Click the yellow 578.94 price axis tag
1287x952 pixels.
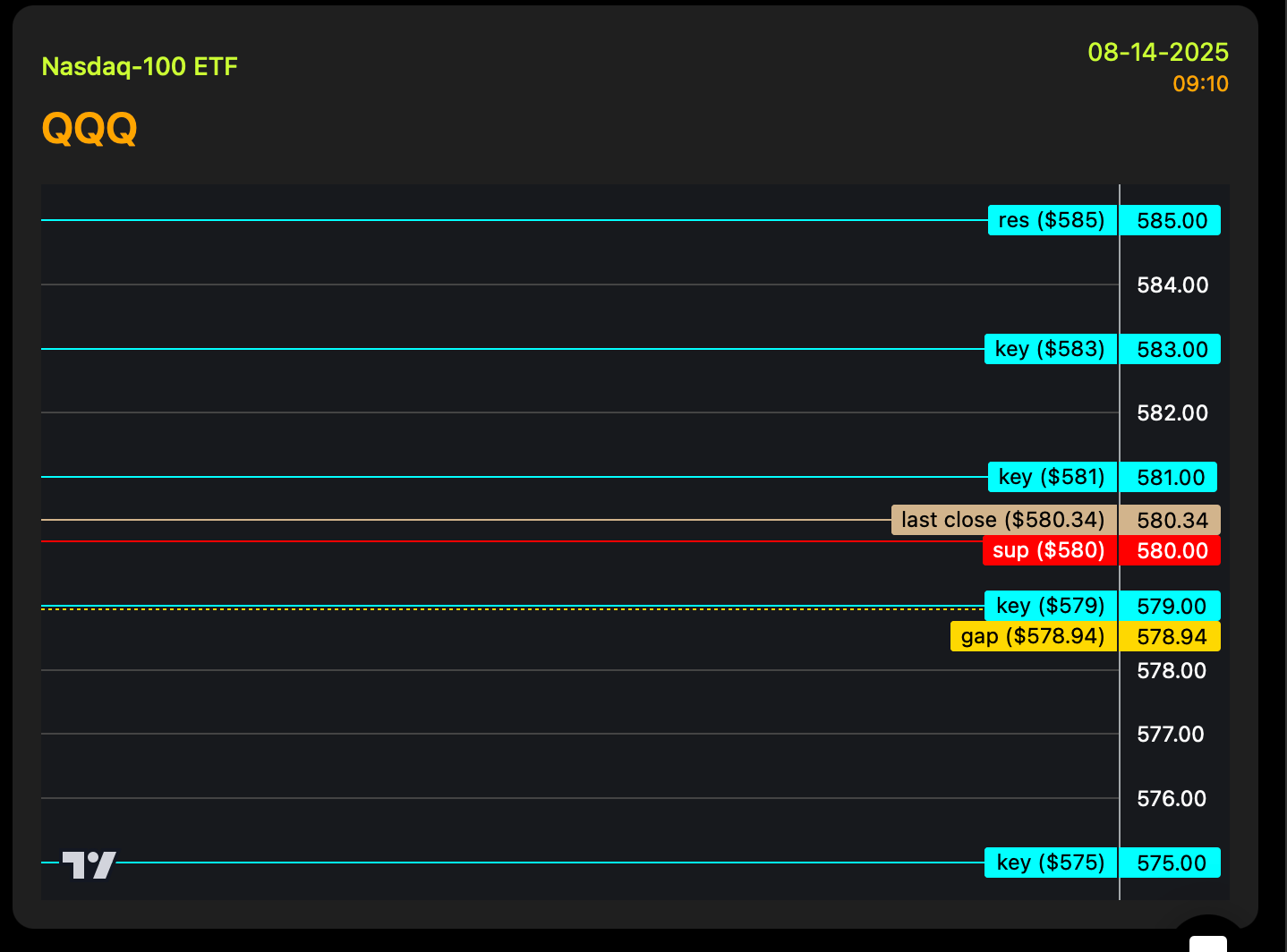[1171, 636]
